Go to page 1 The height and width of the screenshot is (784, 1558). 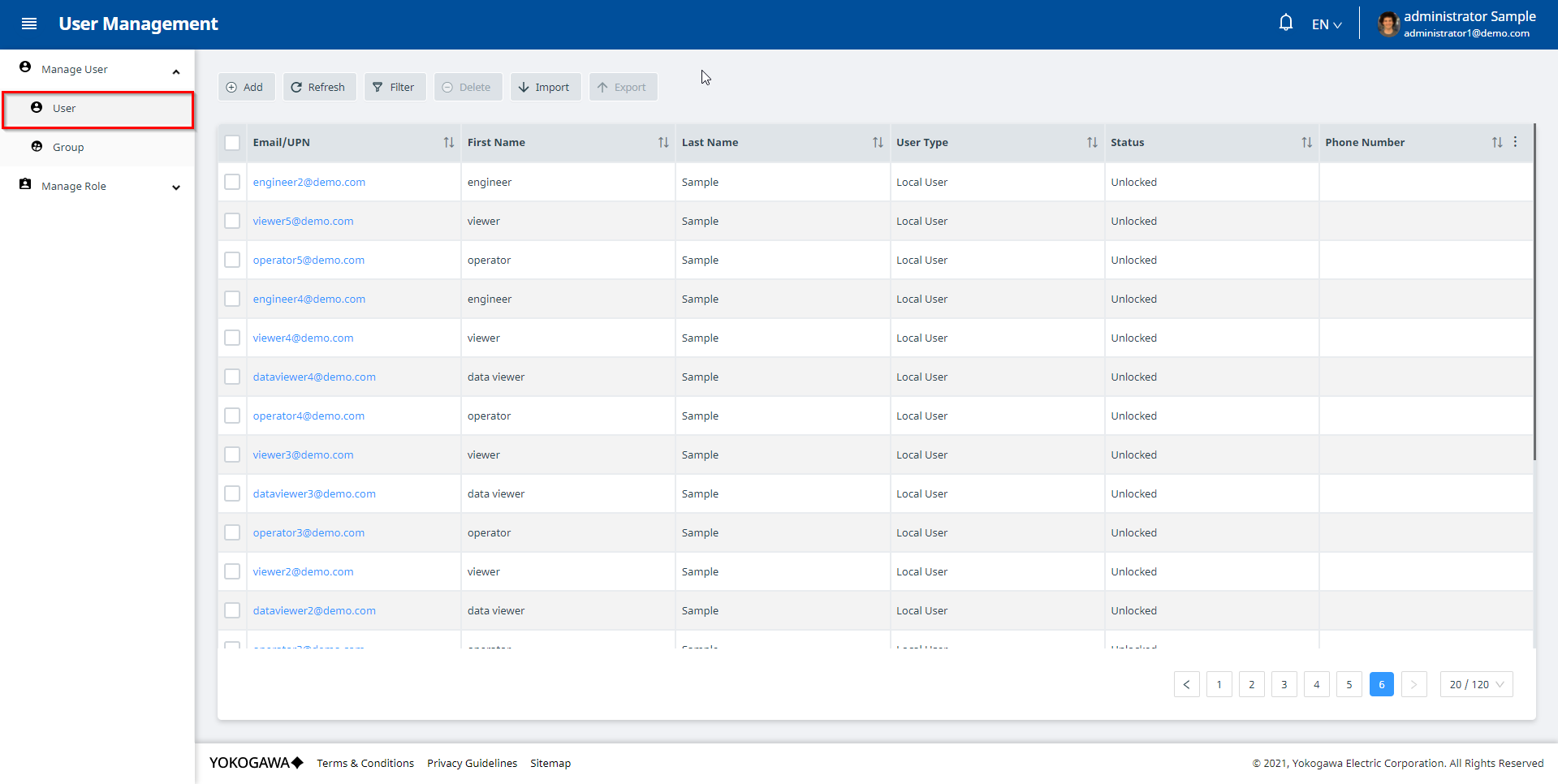(1219, 684)
